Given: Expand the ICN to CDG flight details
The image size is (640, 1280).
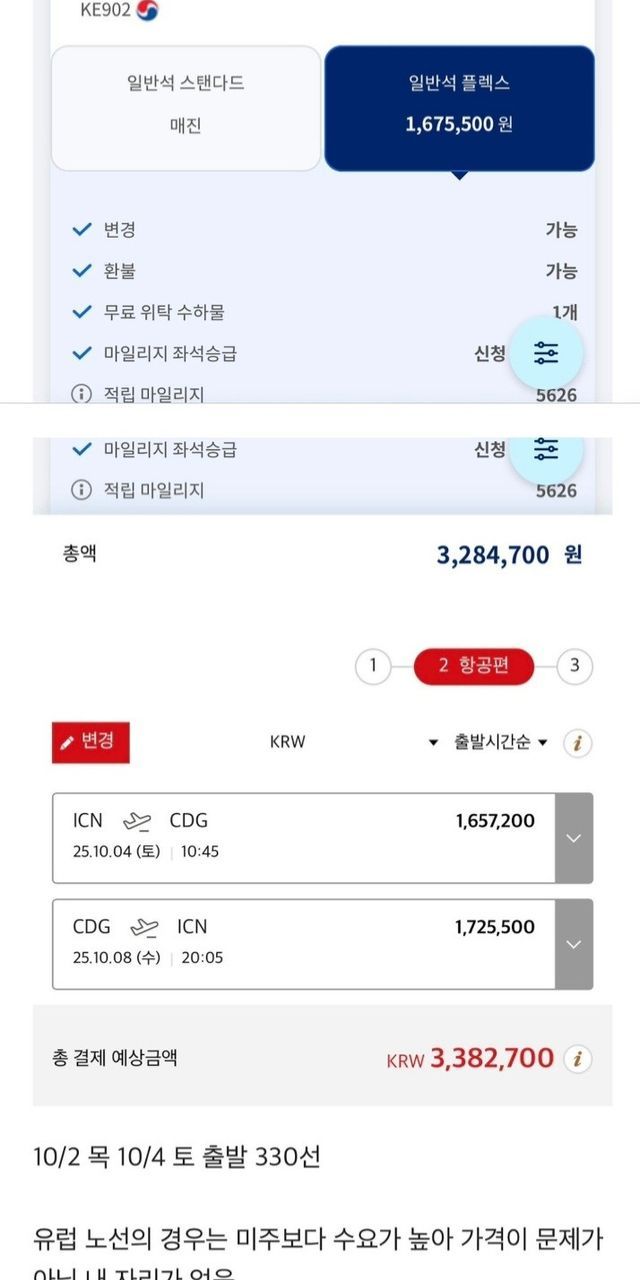Looking at the screenshot, I should coord(573,838).
